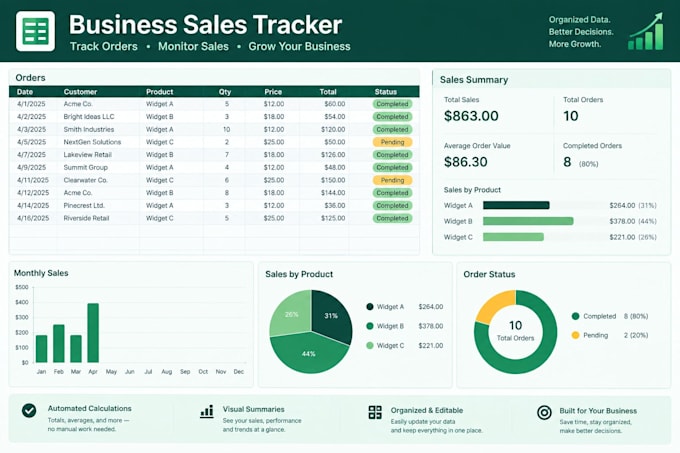The width and height of the screenshot is (680, 453).
Task: Select the Completed badge for Riverside Retail
Action: click(x=392, y=218)
